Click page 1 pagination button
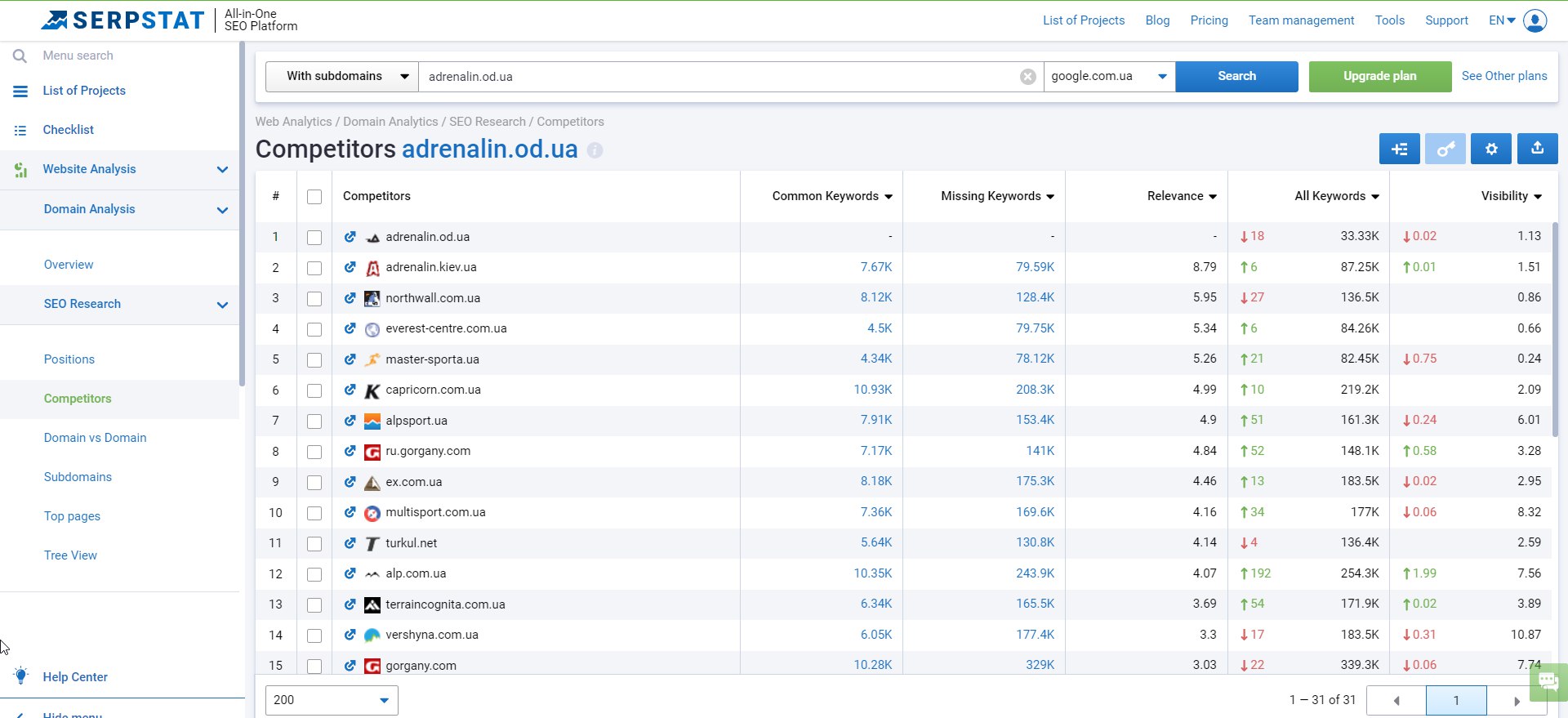The image size is (1568, 718). coord(1456,701)
